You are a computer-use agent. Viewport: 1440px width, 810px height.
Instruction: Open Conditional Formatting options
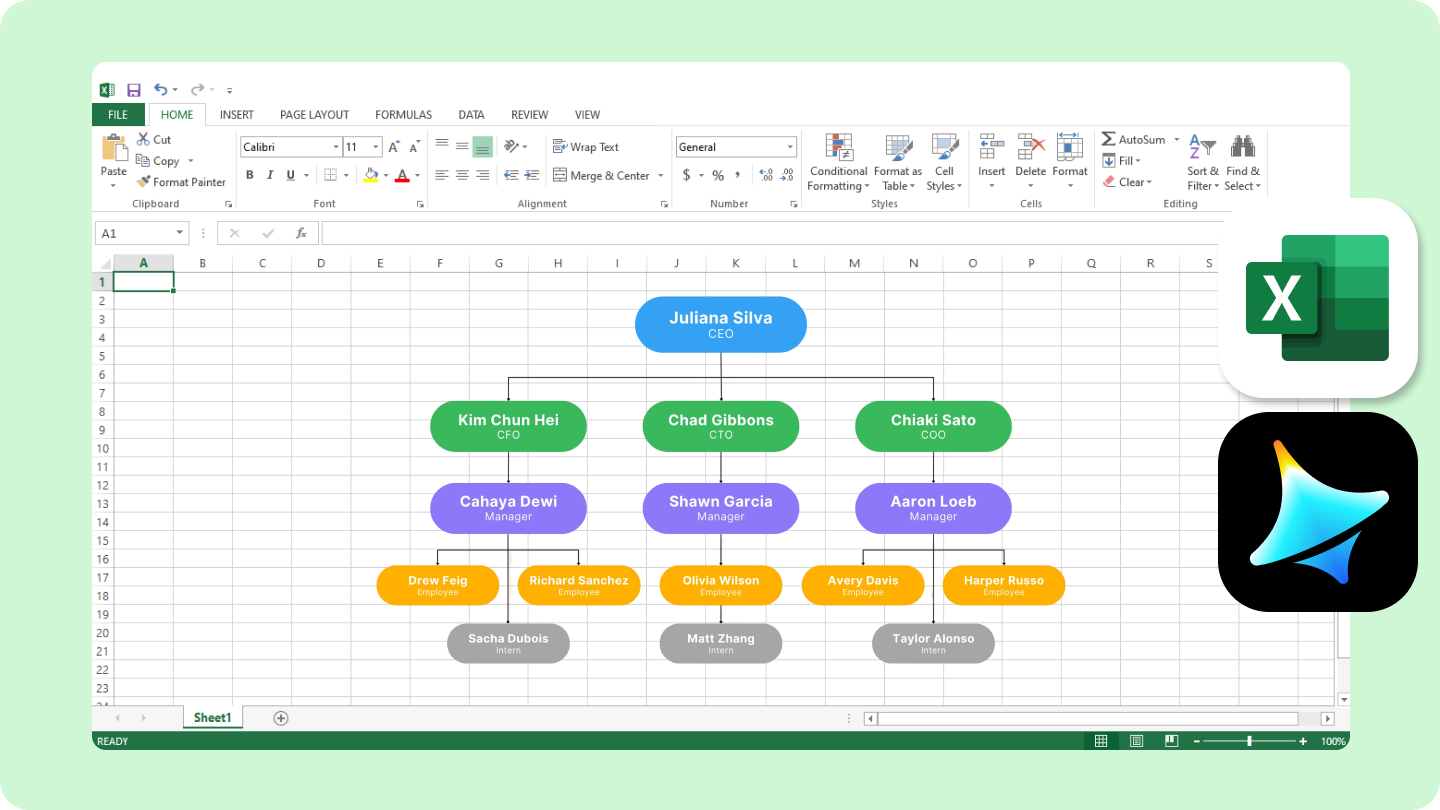[838, 163]
